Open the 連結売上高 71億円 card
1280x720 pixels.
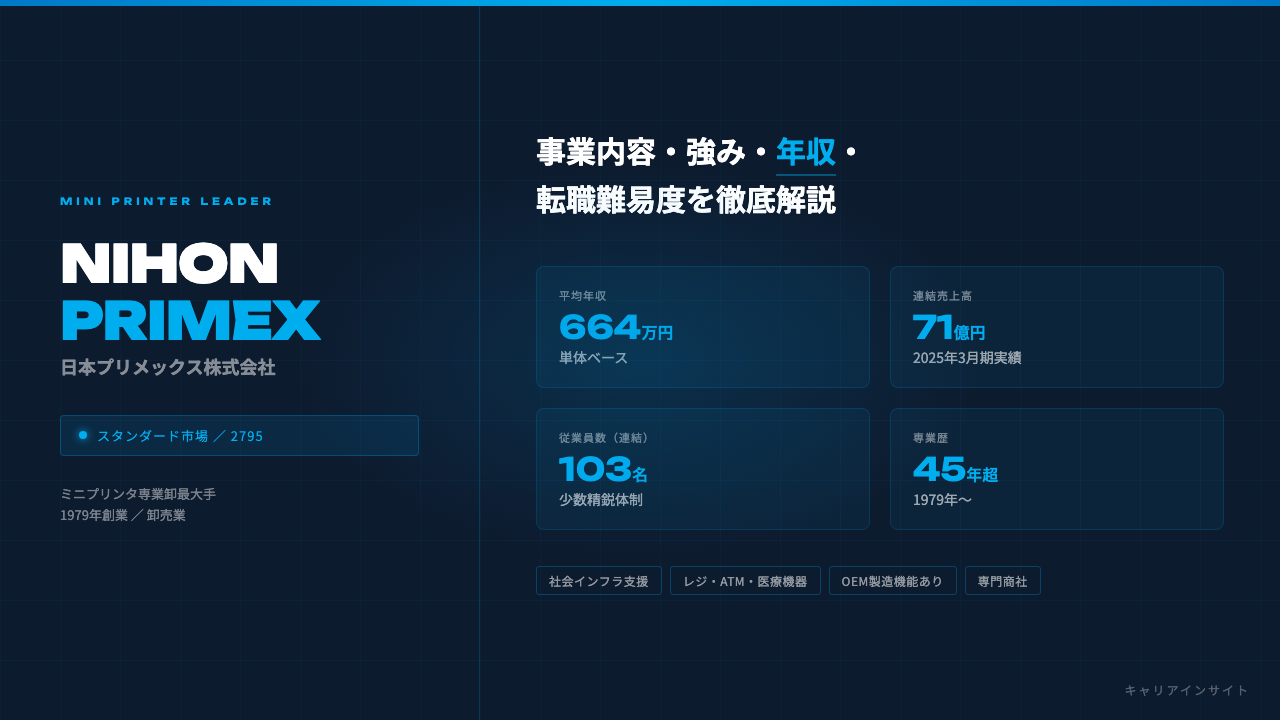[x=1057, y=327]
